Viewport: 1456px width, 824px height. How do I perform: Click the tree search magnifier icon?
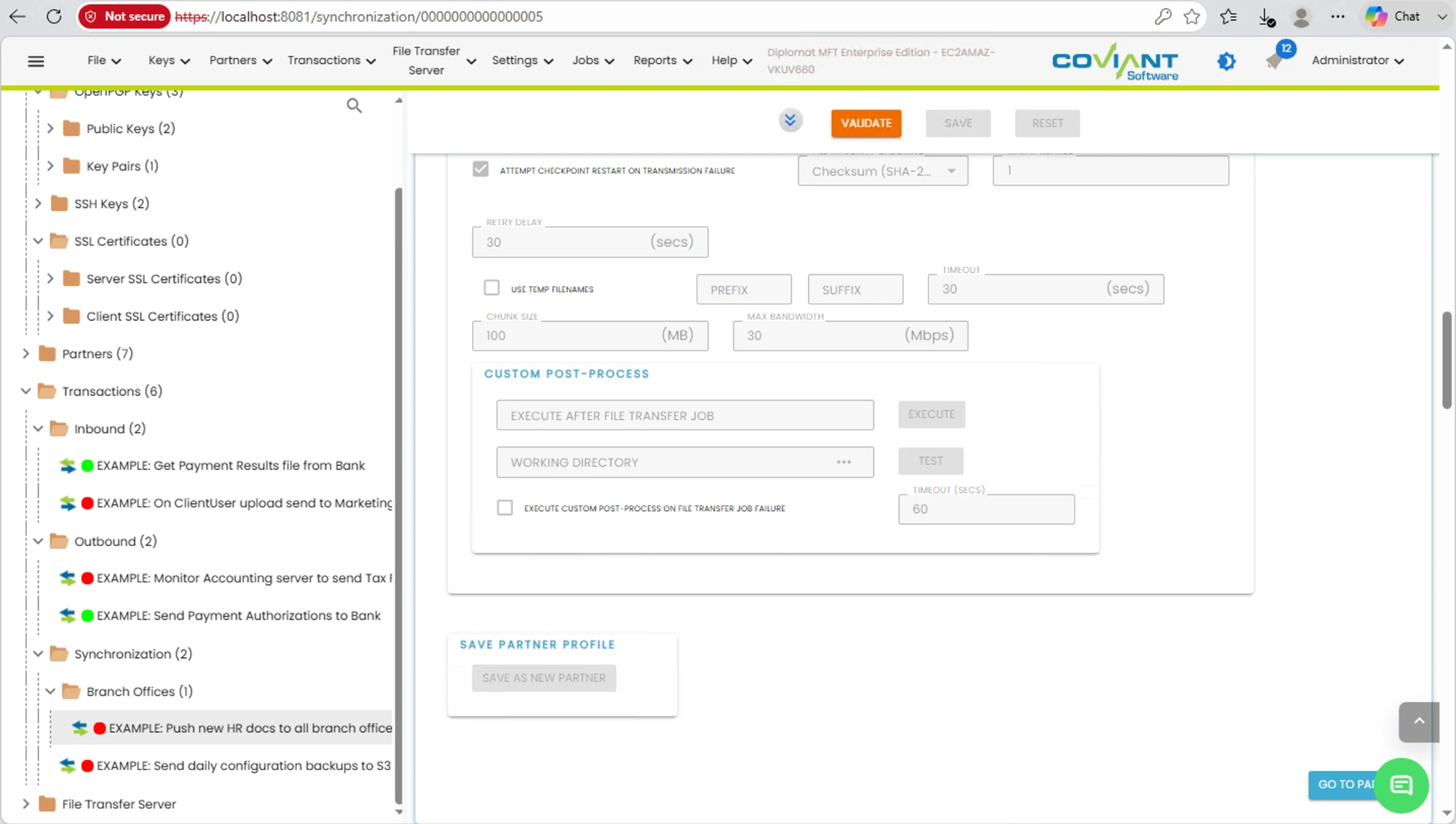click(x=354, y=106)
